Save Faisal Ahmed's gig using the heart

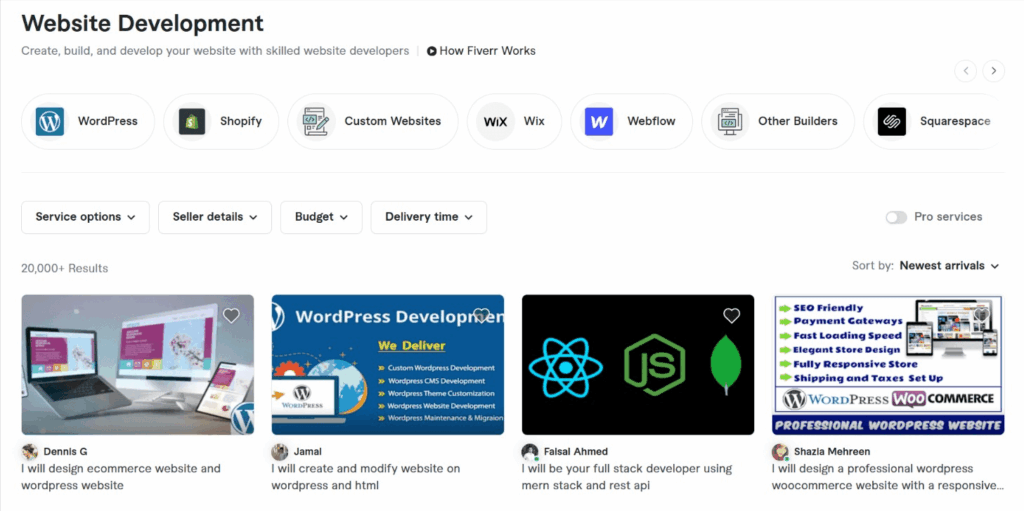click(x=731, y=316)
